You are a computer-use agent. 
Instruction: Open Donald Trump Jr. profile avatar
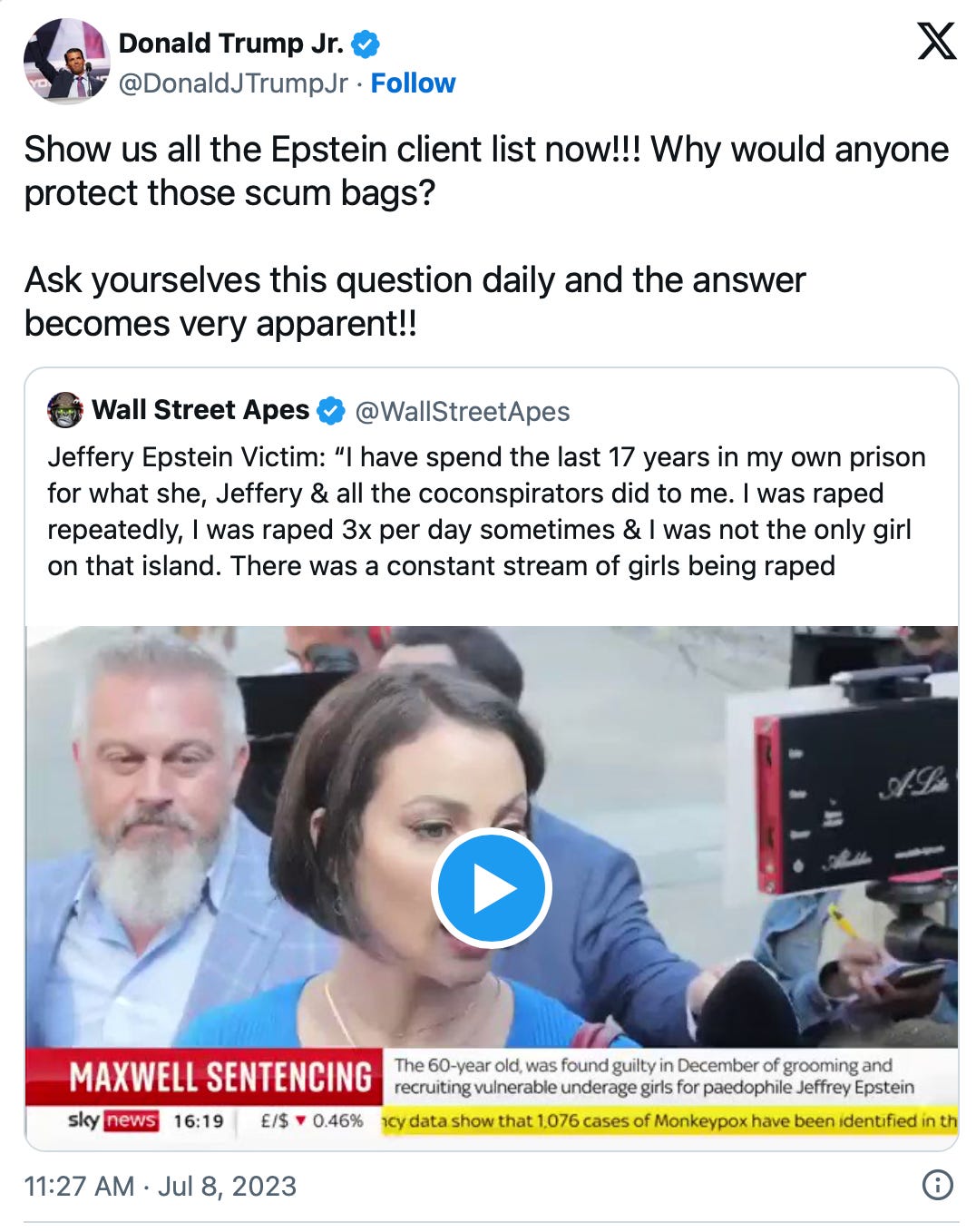point(65,61)
